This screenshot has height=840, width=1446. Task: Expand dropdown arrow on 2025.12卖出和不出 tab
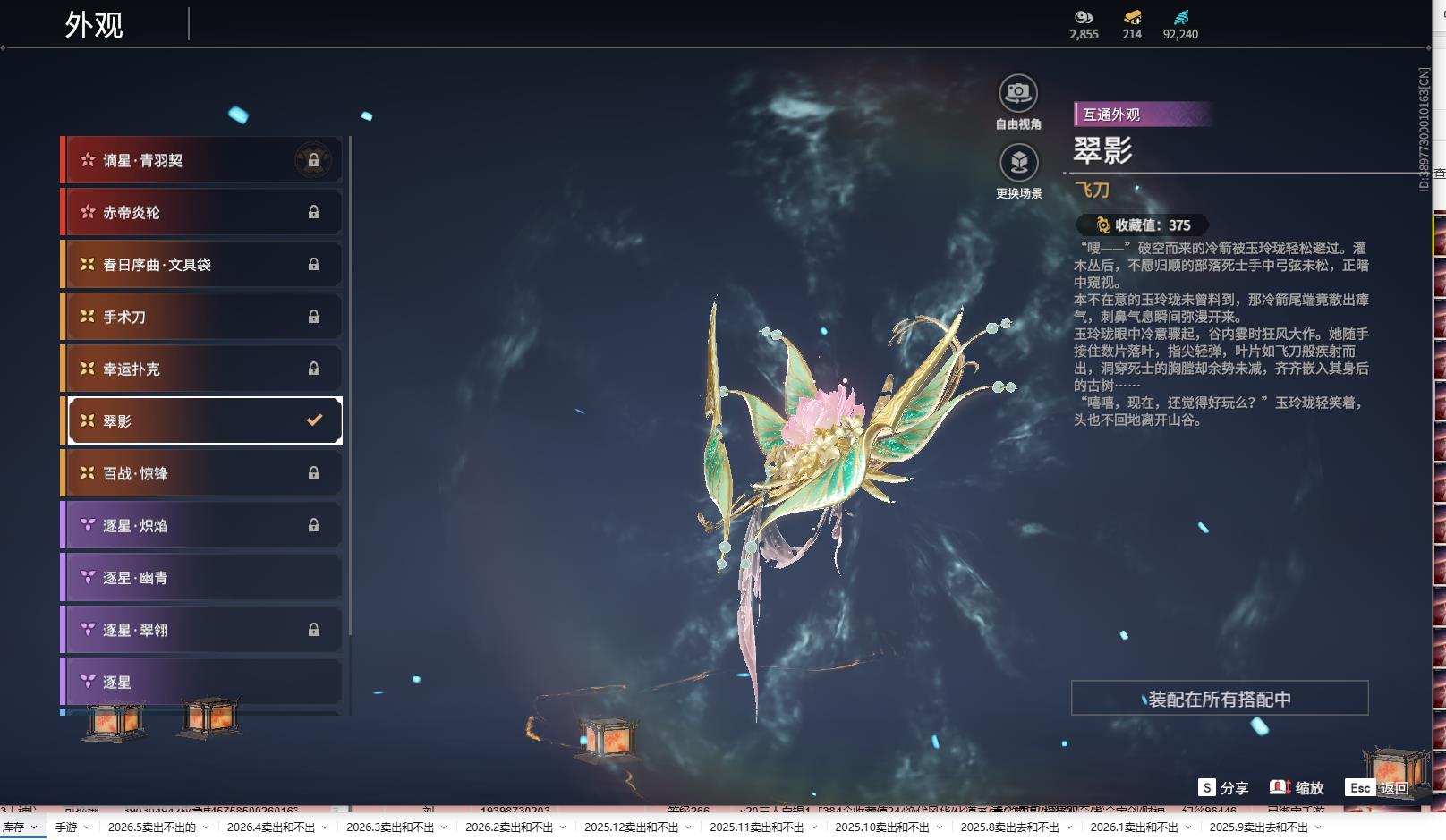(690, 827)
